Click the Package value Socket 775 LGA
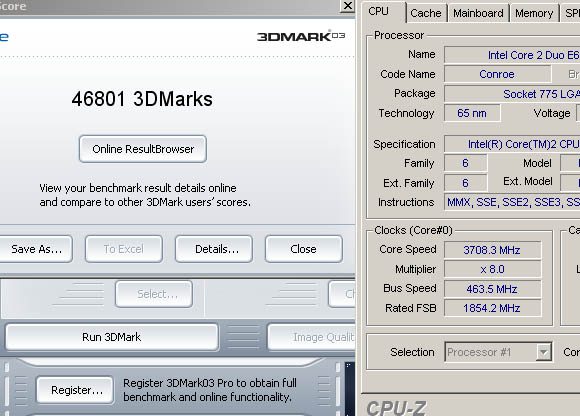580x416 pixels. pyautogui.click(x=512, y=94)
